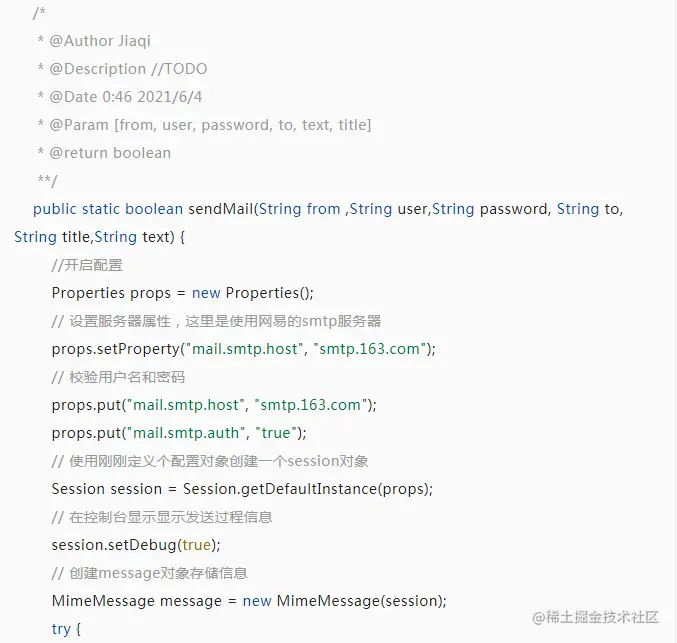Screen dimensions: 677x643
Task: Click the Properties props declaration line
Action: (183, 293)
